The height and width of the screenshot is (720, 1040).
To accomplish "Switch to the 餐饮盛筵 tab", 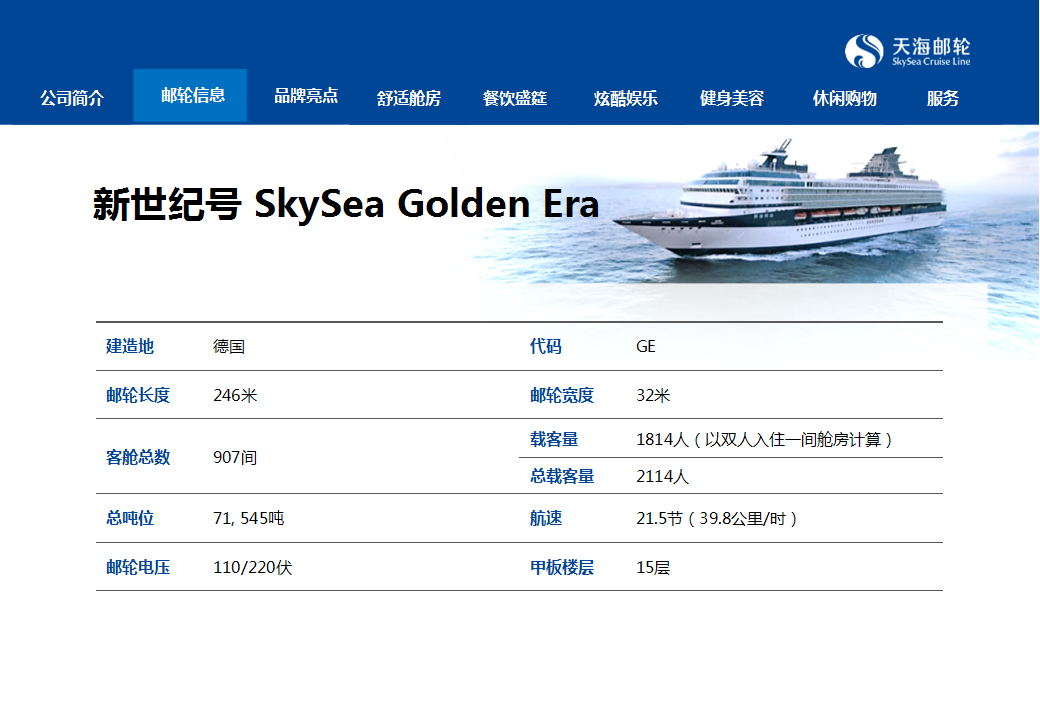I will click(515, 98).
